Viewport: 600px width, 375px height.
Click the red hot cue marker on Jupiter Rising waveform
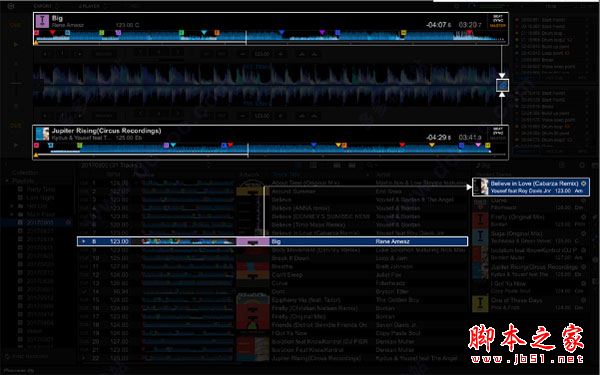37,145
